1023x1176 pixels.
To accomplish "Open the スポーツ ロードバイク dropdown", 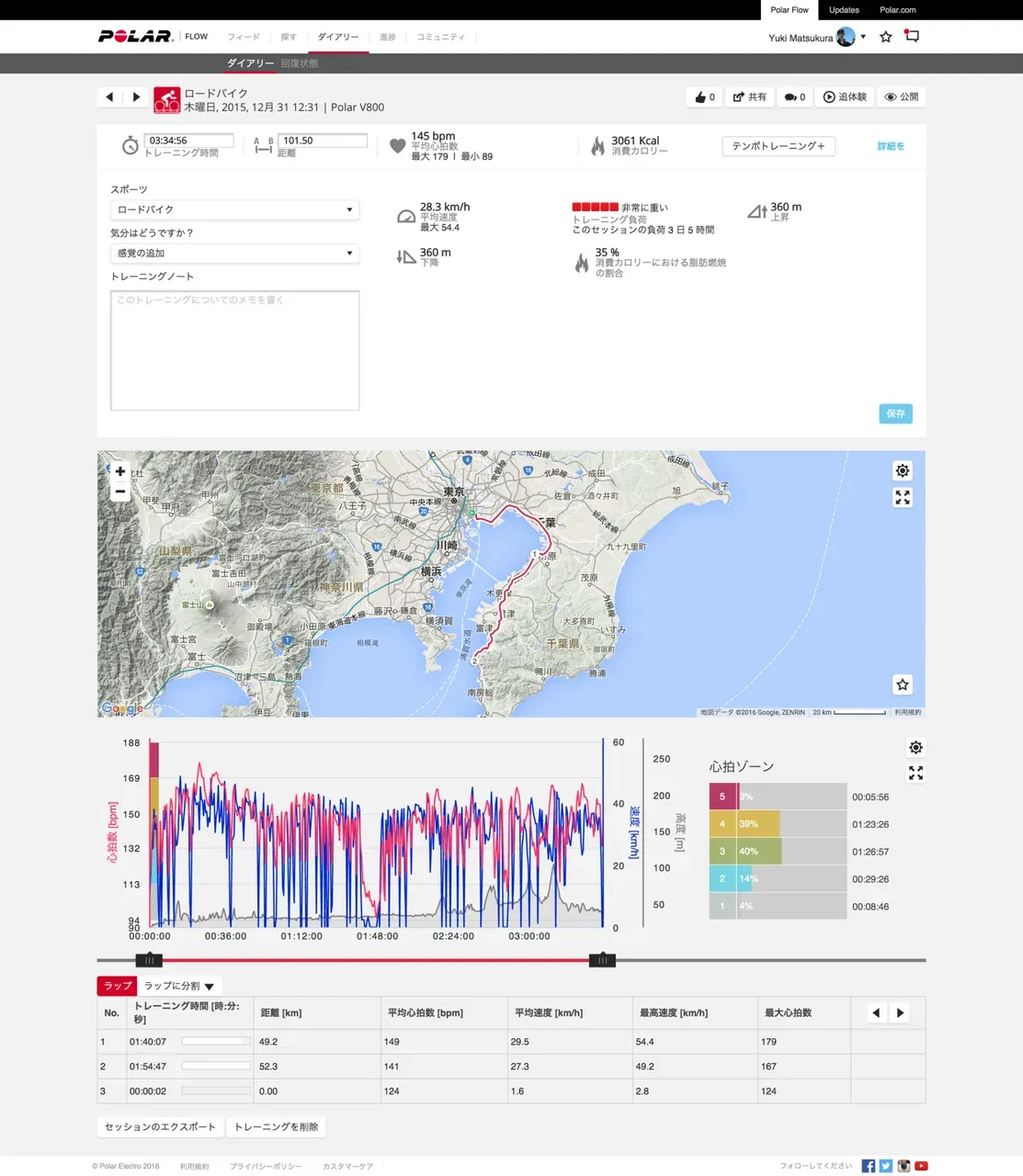I will [234, 209].
